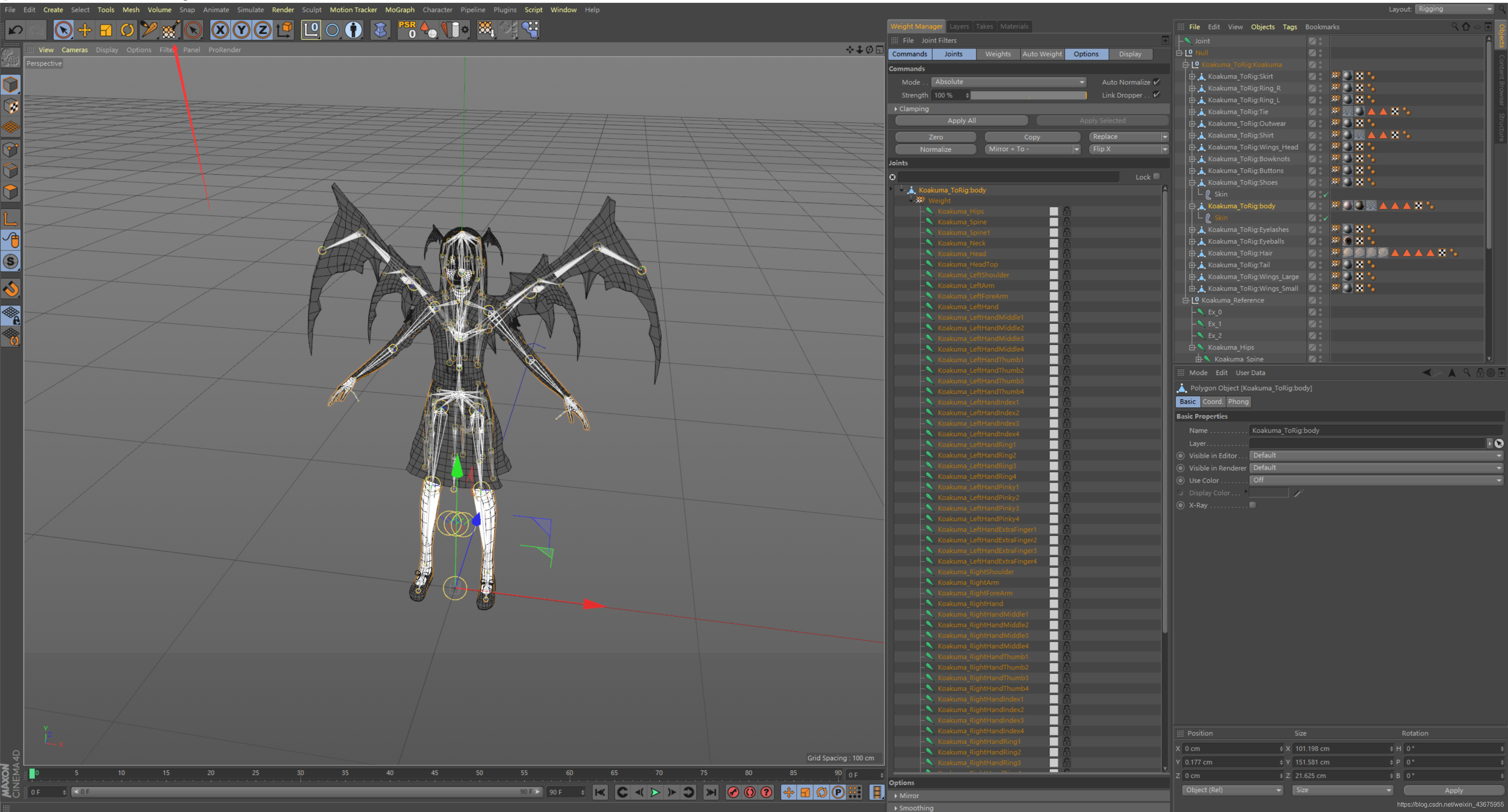
Task: Click the Apply button in coordinates panel
Action: tap(1453, 790)
